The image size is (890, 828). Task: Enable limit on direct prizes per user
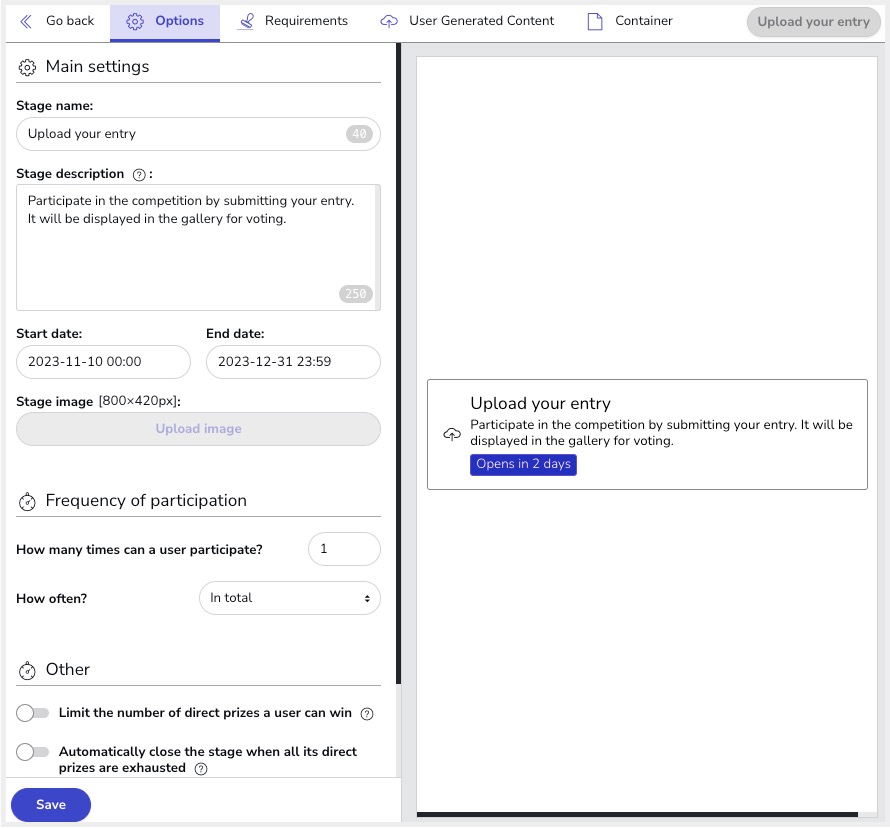(x=33, y=713)
